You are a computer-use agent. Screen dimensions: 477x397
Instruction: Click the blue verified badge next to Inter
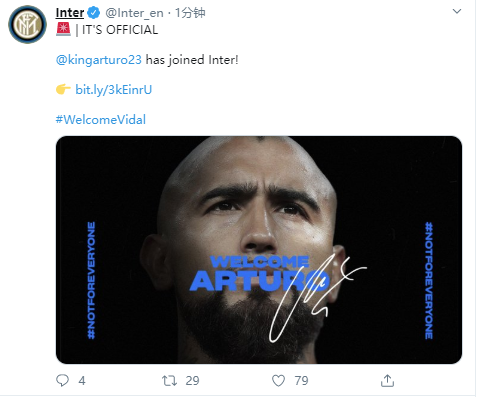[93, 13]
